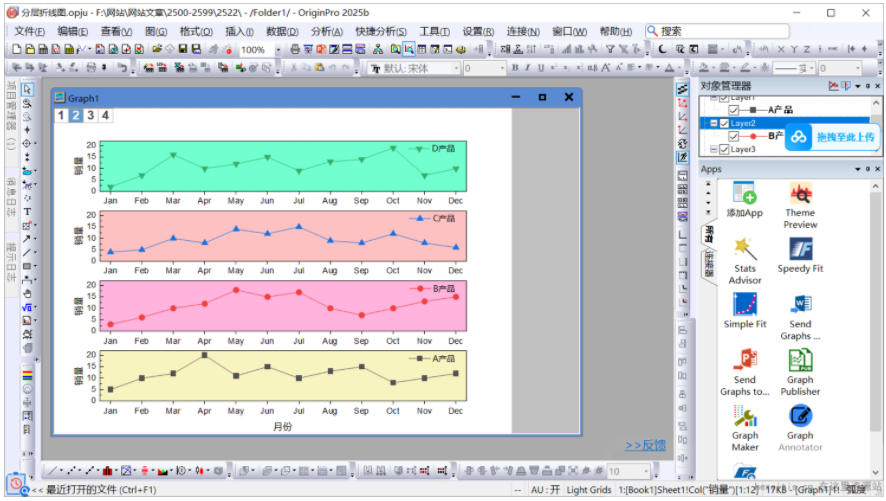
Task: Click the Print toolbar icon
Action: 295,49
